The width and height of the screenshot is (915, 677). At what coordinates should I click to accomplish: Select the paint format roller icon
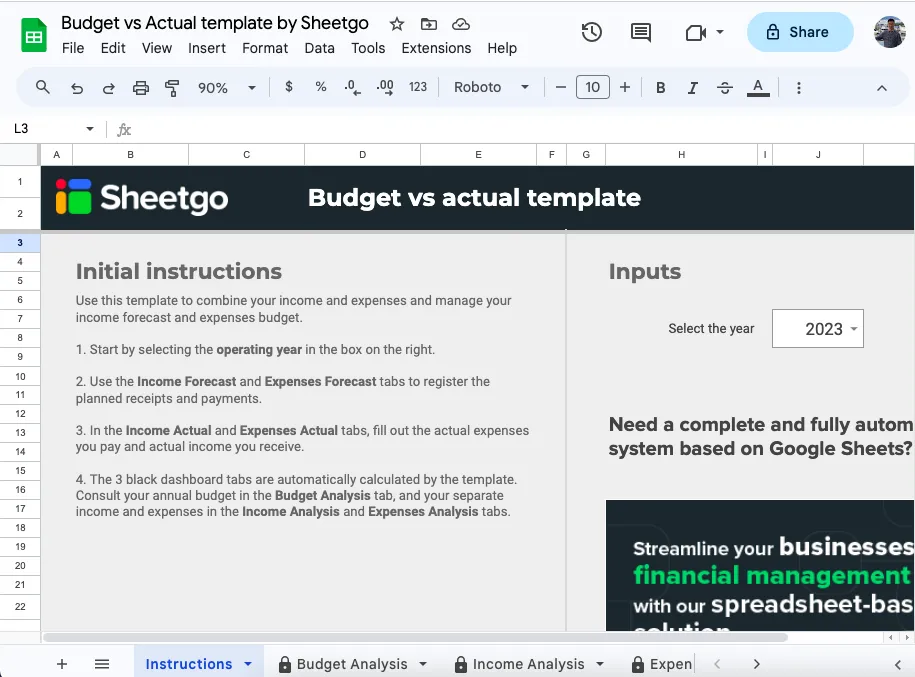point(171,88)
